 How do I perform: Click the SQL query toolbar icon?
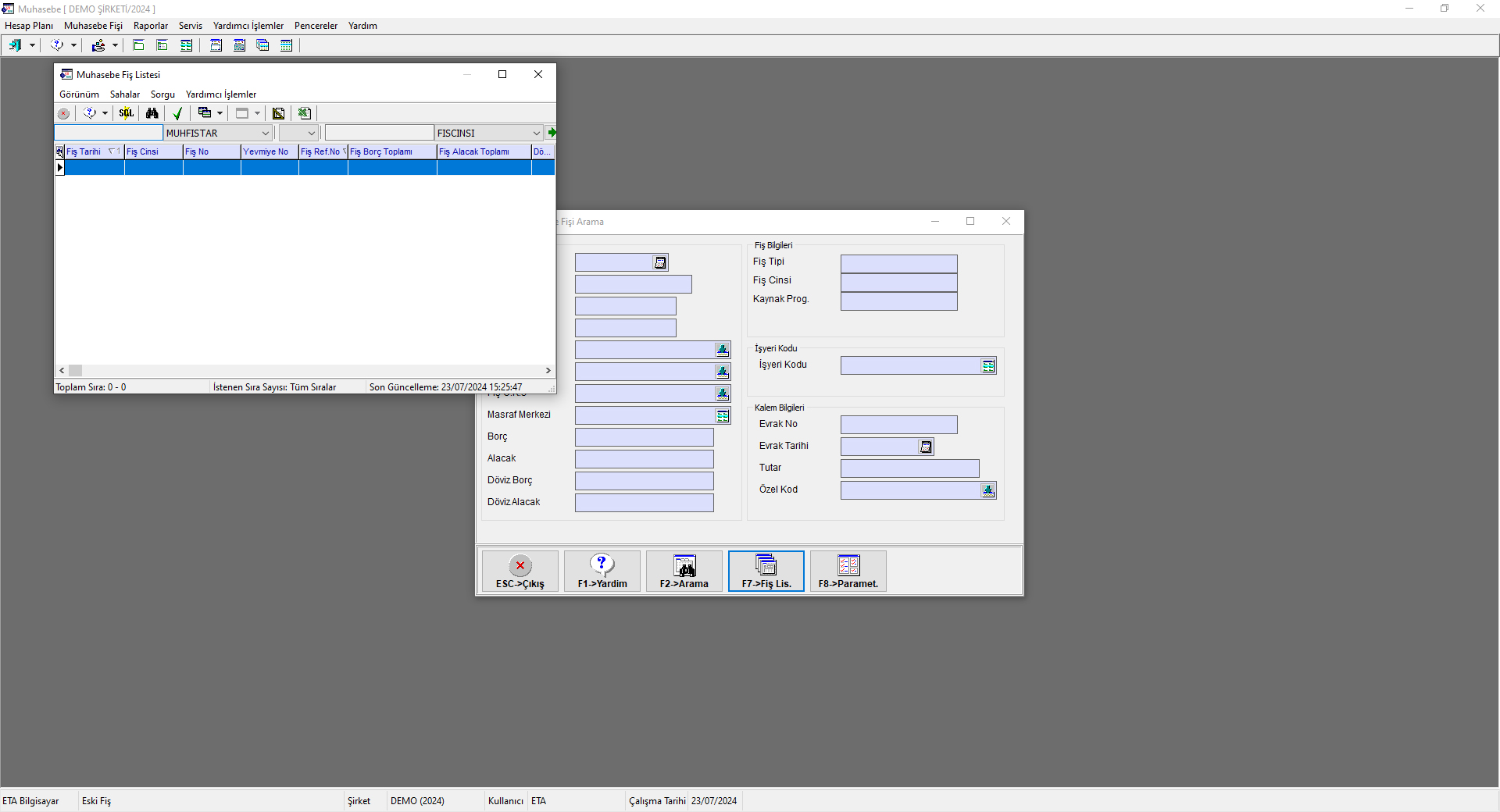126,113
